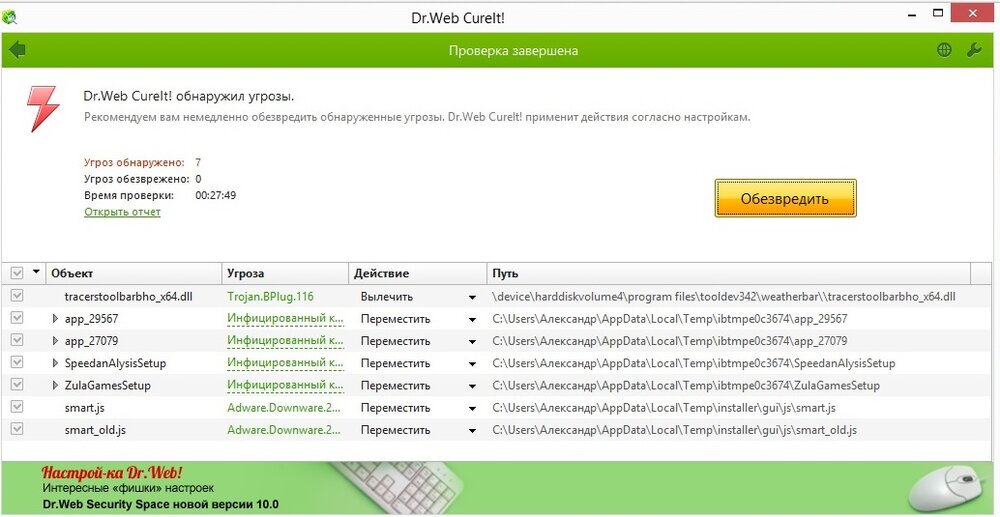Expand the SpeedanAlysisSetup tree item

(x=55, y=363)
